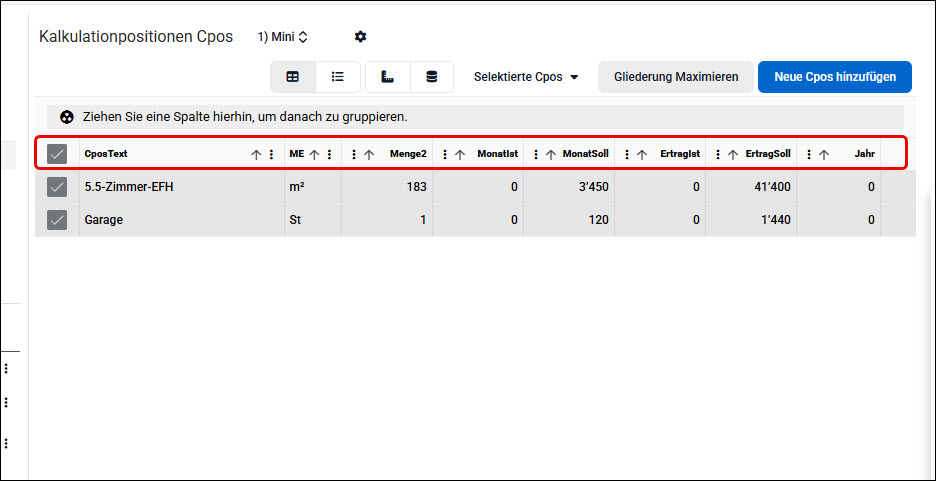Screen dimensions: 936x481
Task: Sort ascending by CposText column arrow
Action: click(x=256, y=155)
